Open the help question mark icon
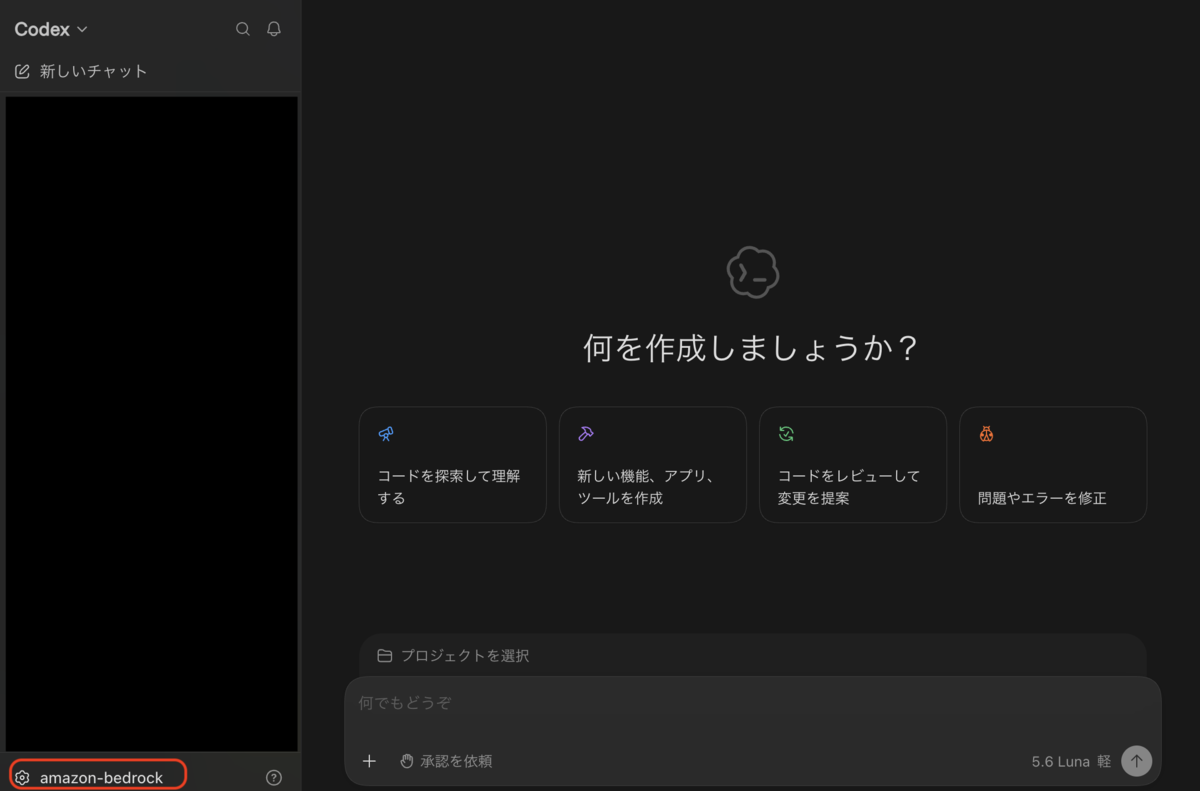The image size is (1200, 791). 274,777
